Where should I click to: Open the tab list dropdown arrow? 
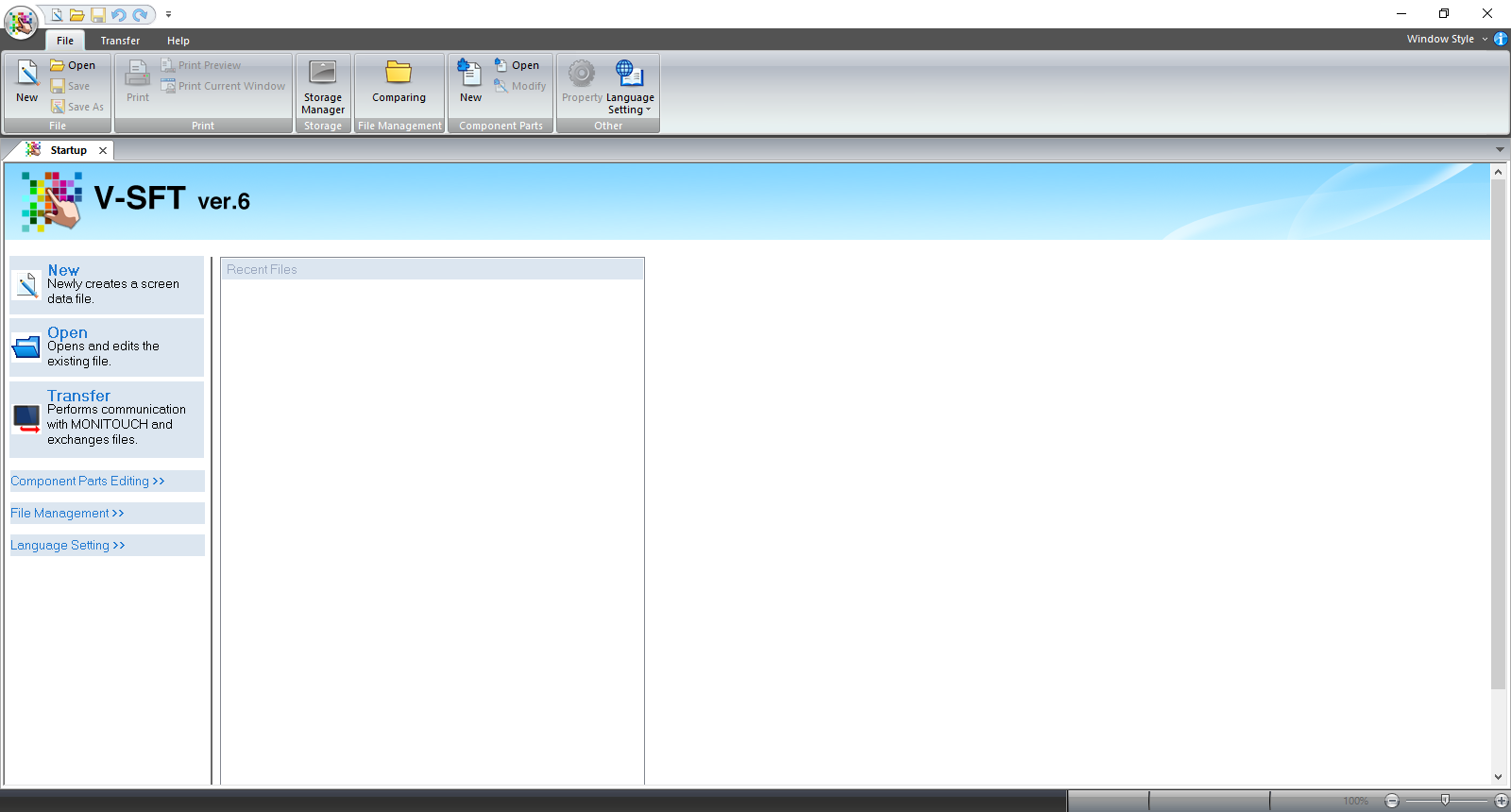click(x=1500, y=149)
